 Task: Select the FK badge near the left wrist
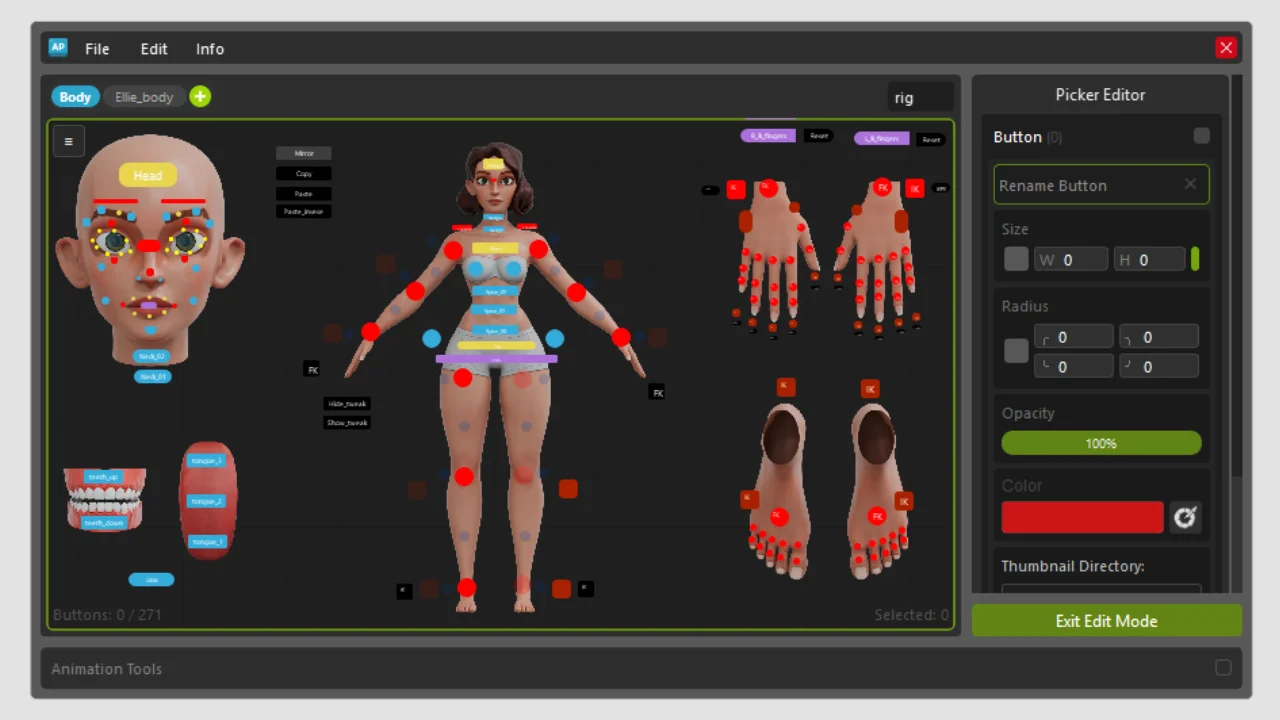[312, 369]
